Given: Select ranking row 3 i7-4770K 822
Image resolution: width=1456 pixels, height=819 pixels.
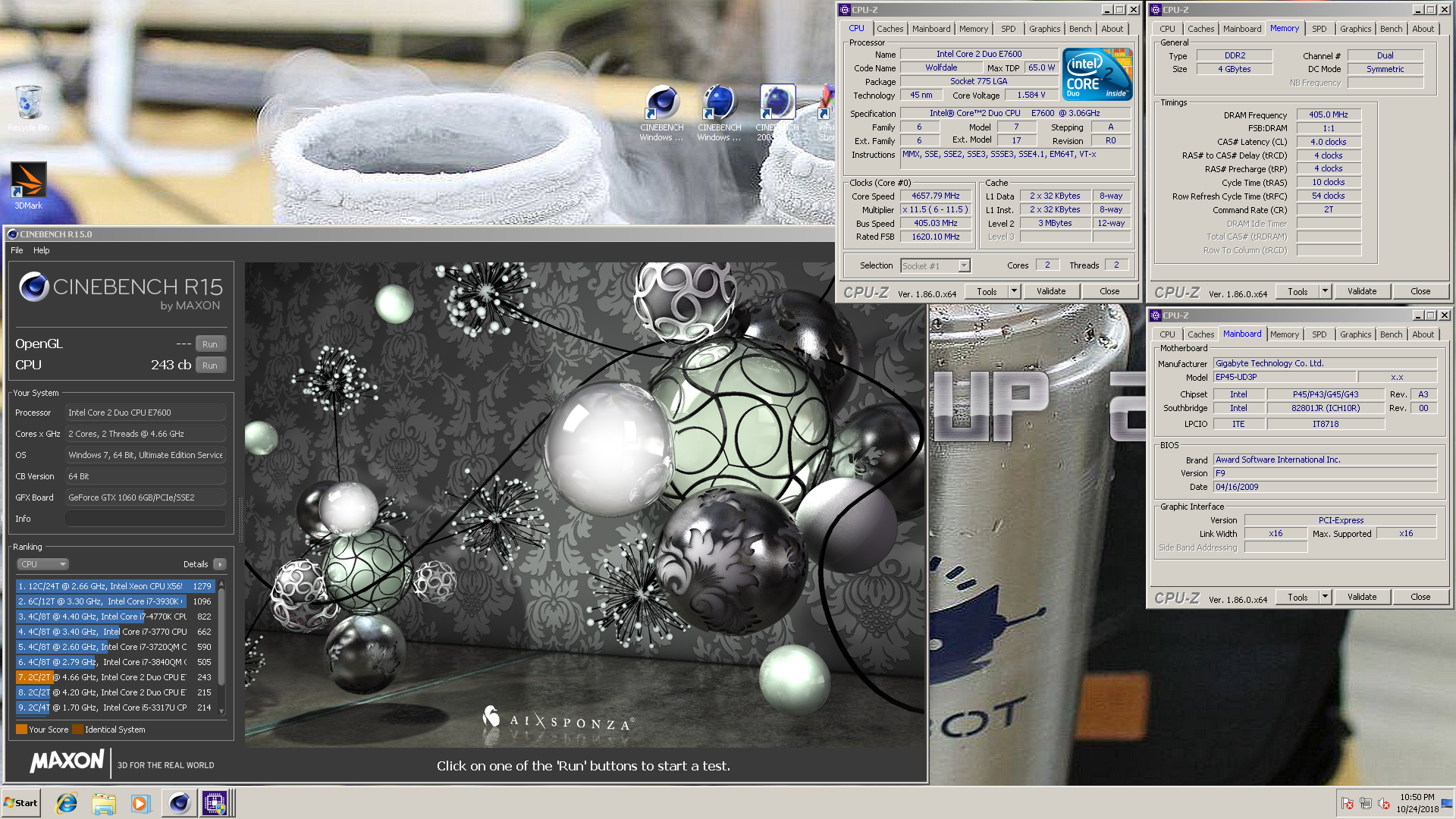Looking at the screenshot, I should (116, 617).
